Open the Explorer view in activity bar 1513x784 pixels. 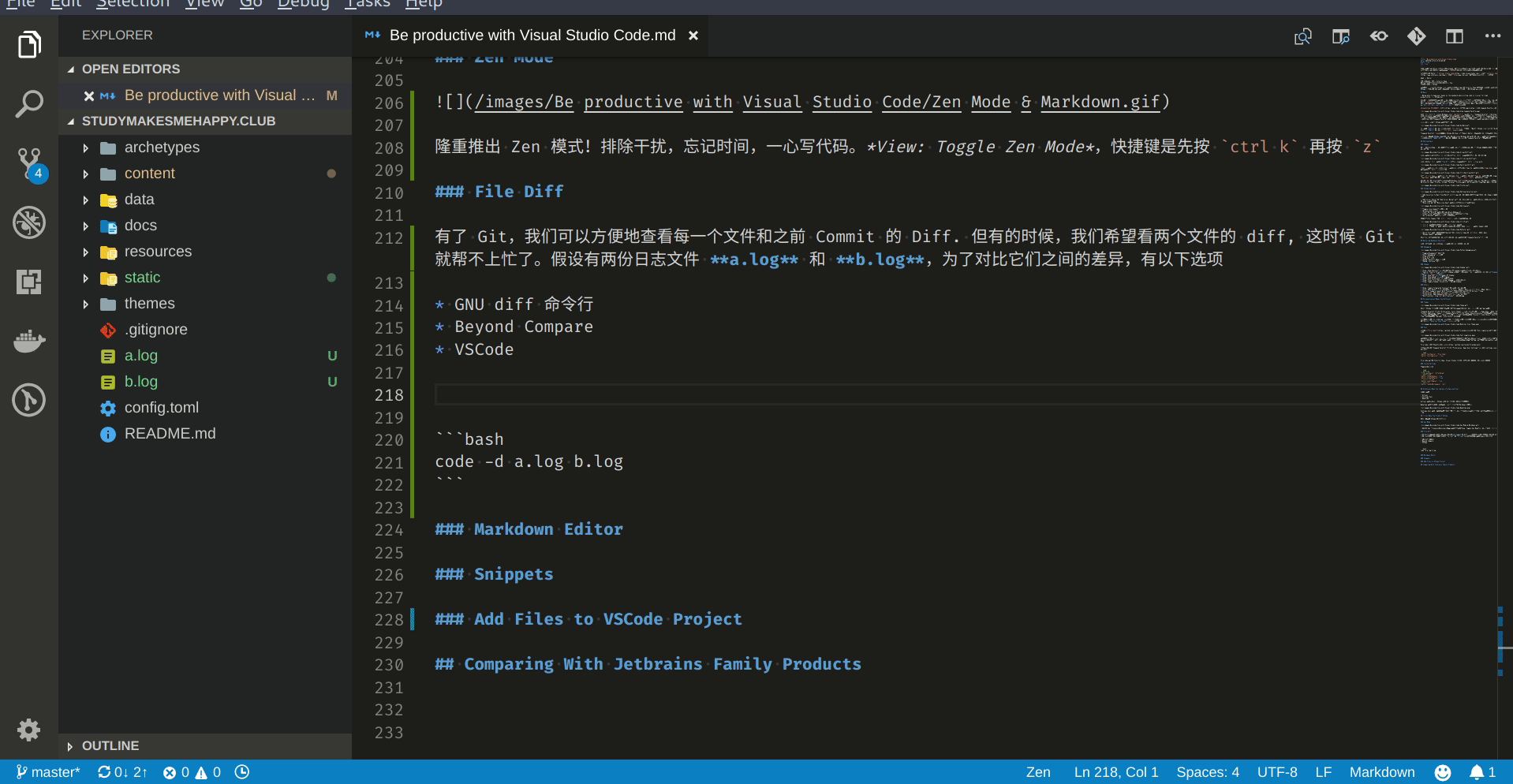pyautogui.click(x=29, y=45)
